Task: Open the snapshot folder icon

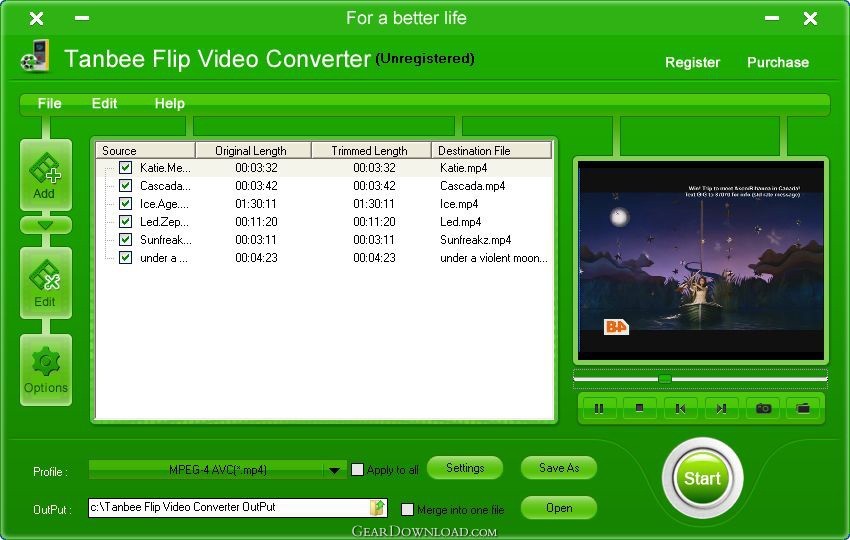Action: coord(803,408)
